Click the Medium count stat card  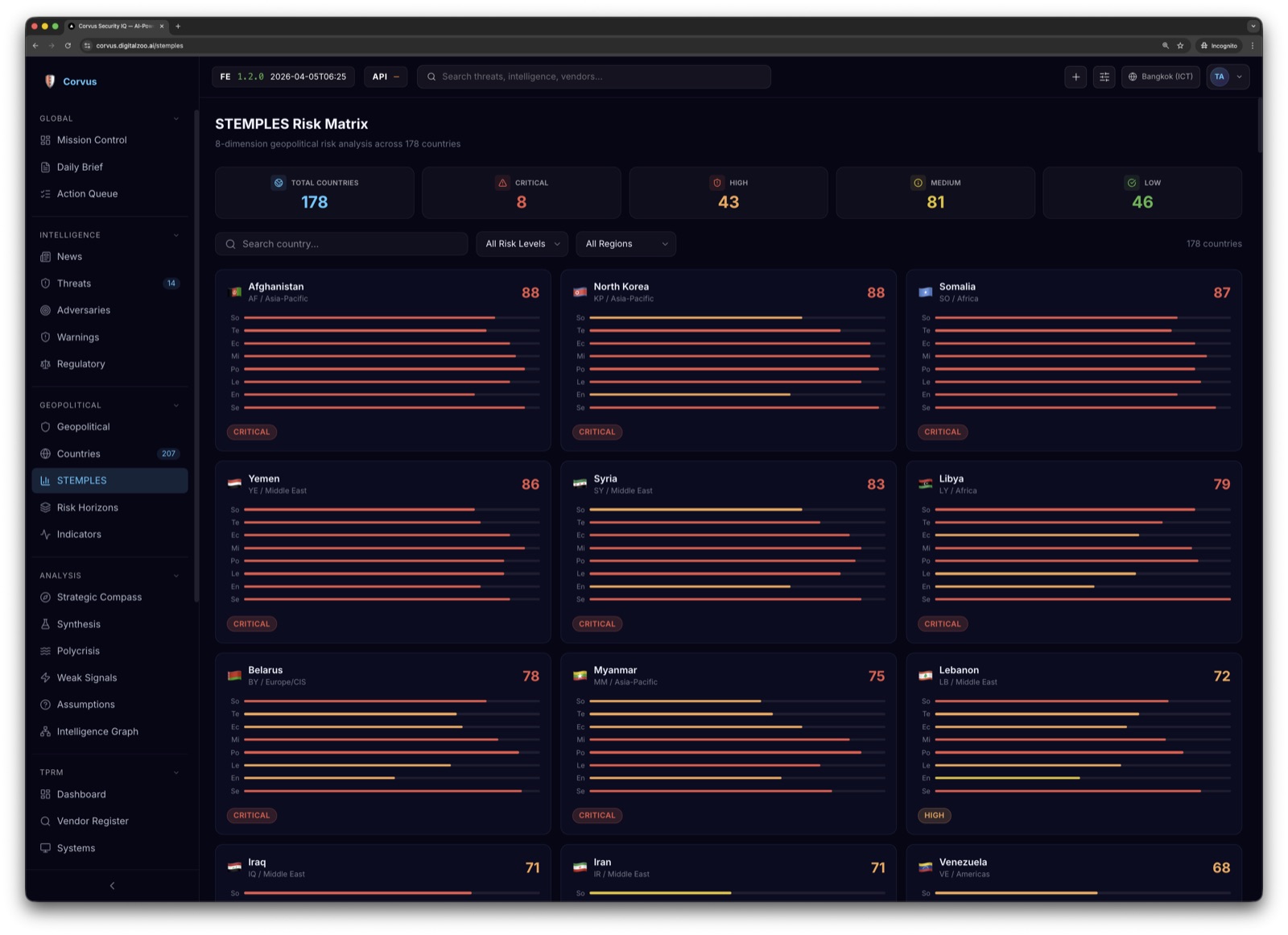935,193
